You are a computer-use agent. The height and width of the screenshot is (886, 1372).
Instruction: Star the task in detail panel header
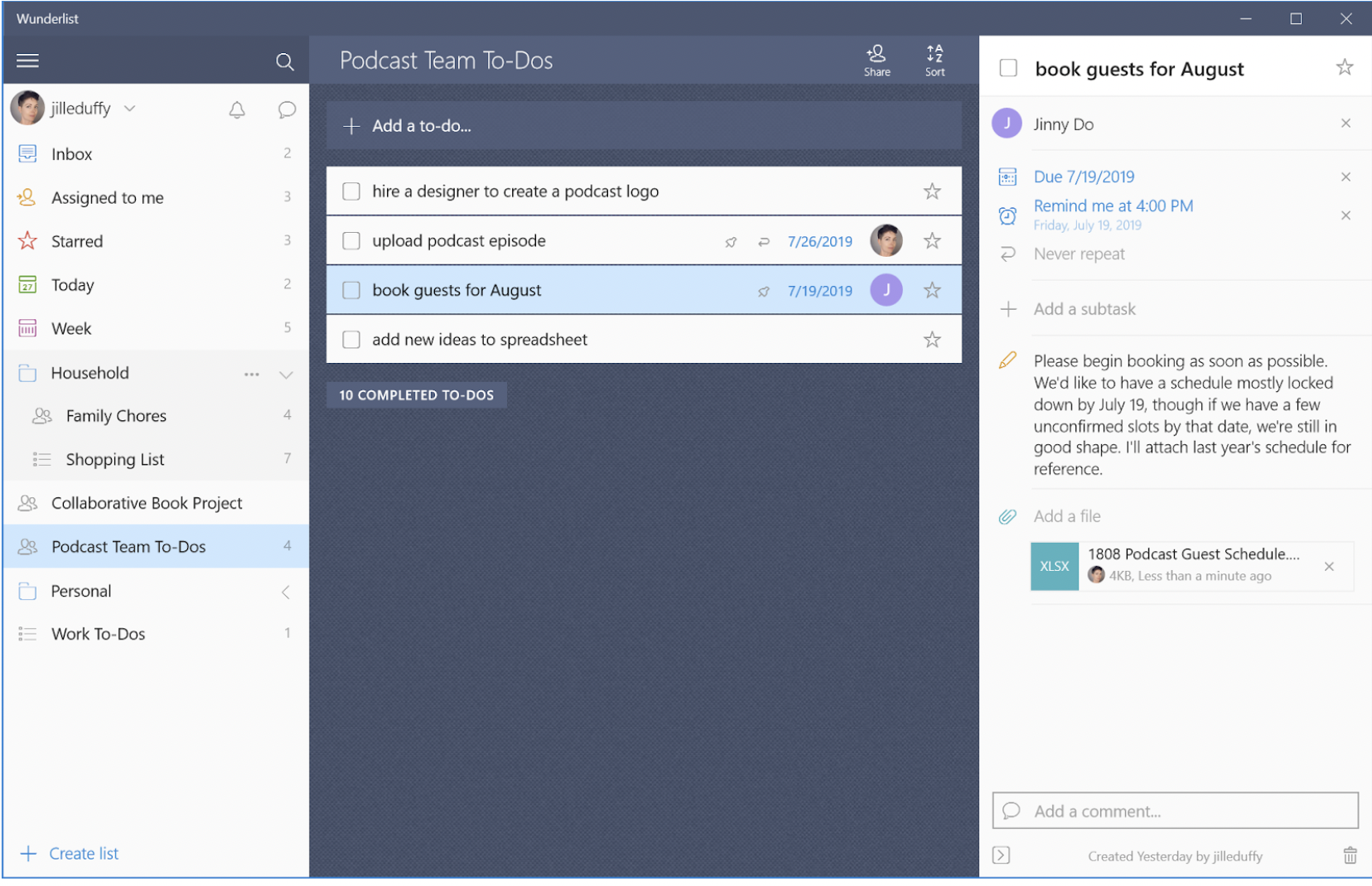pyautogui.click(x=1344, y=67)
